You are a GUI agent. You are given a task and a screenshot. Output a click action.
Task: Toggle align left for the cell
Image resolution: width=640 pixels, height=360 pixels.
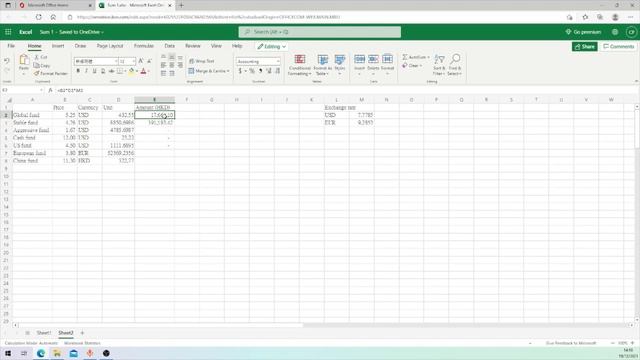[163, 65]
